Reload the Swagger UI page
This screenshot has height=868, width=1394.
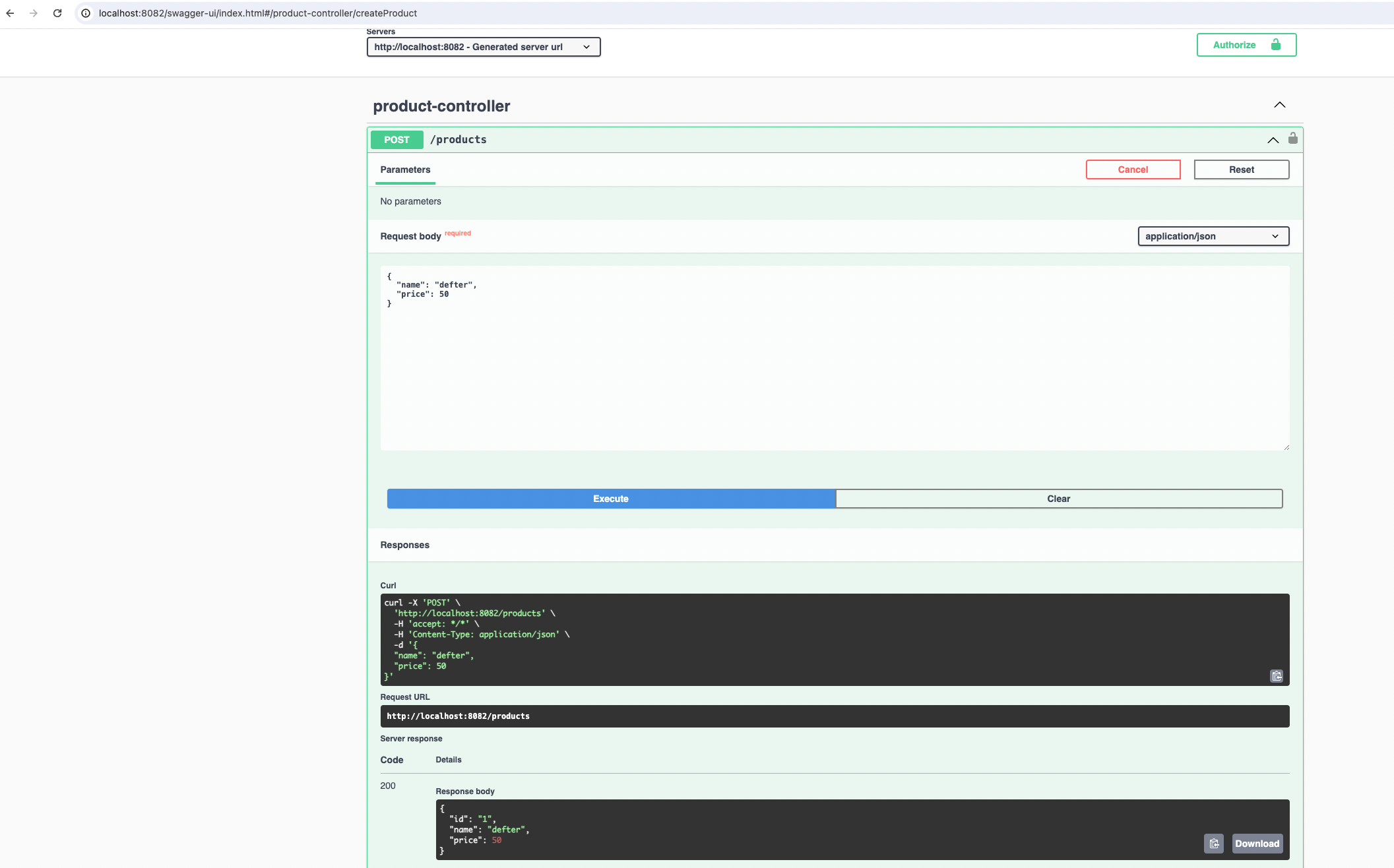[x=57, y=13]
